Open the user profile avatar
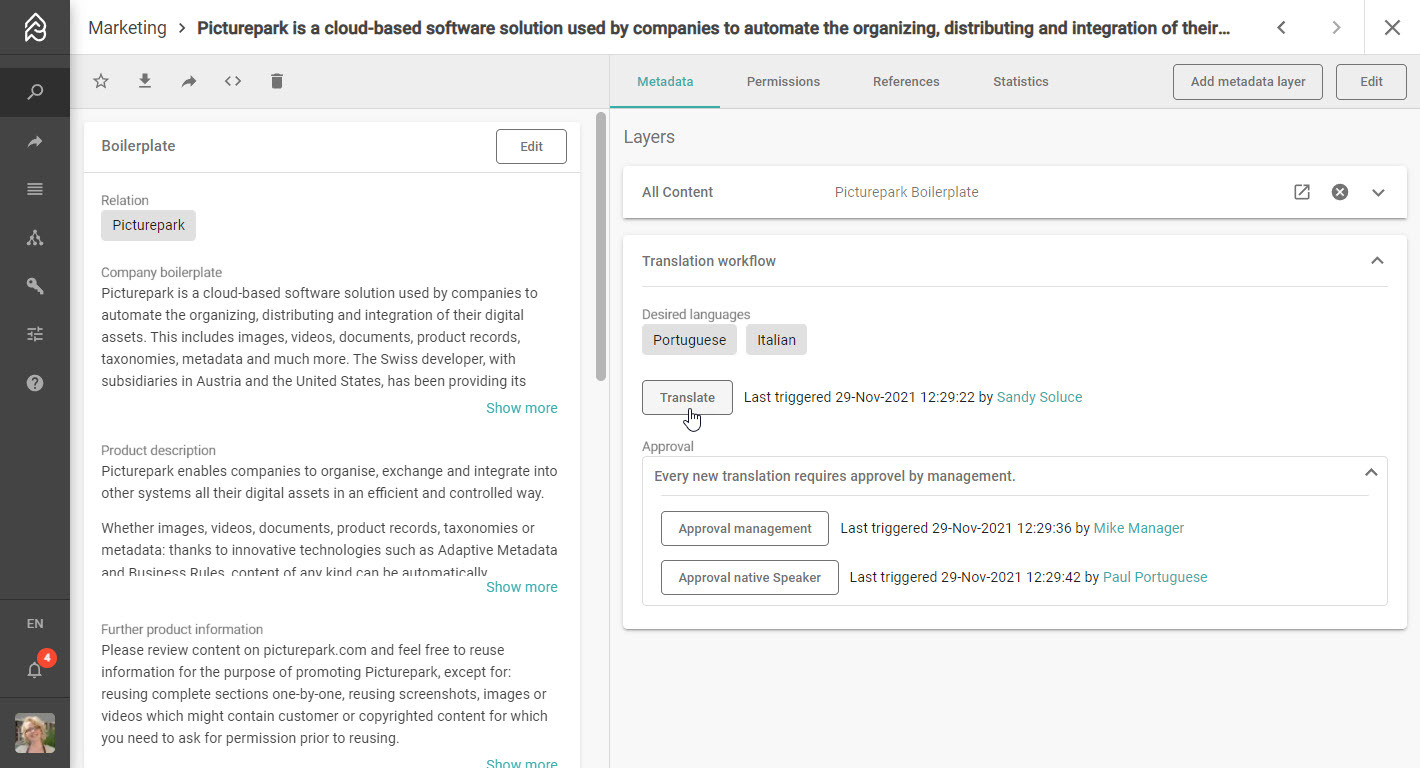1420x768 pixels. pyautogui.click(x=35, y=733)
